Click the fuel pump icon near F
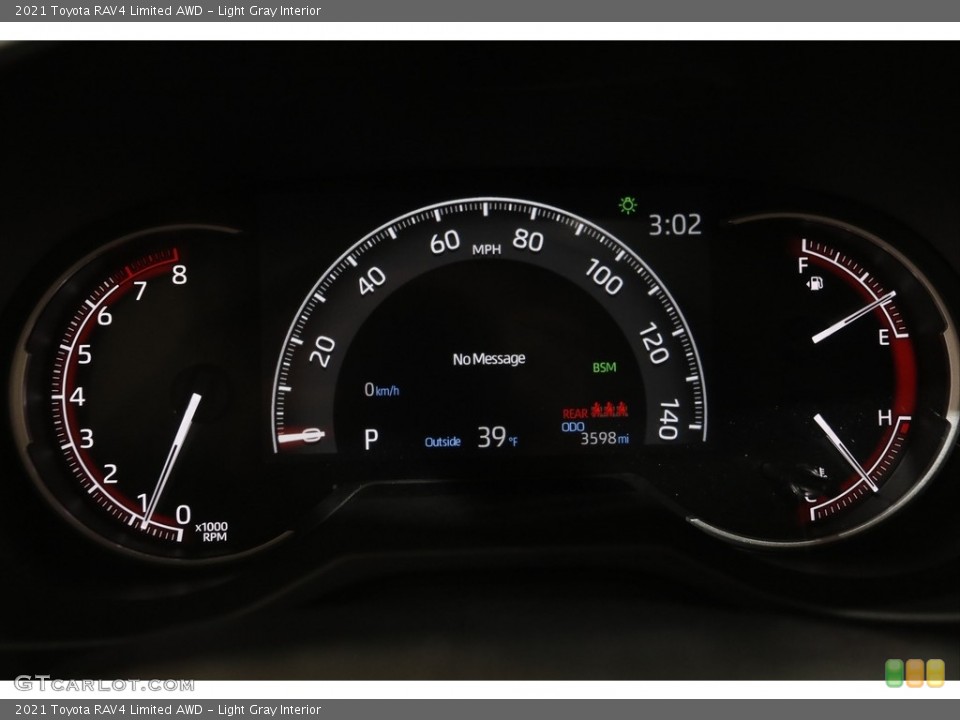The image size is (960, 720). (815, 283)
